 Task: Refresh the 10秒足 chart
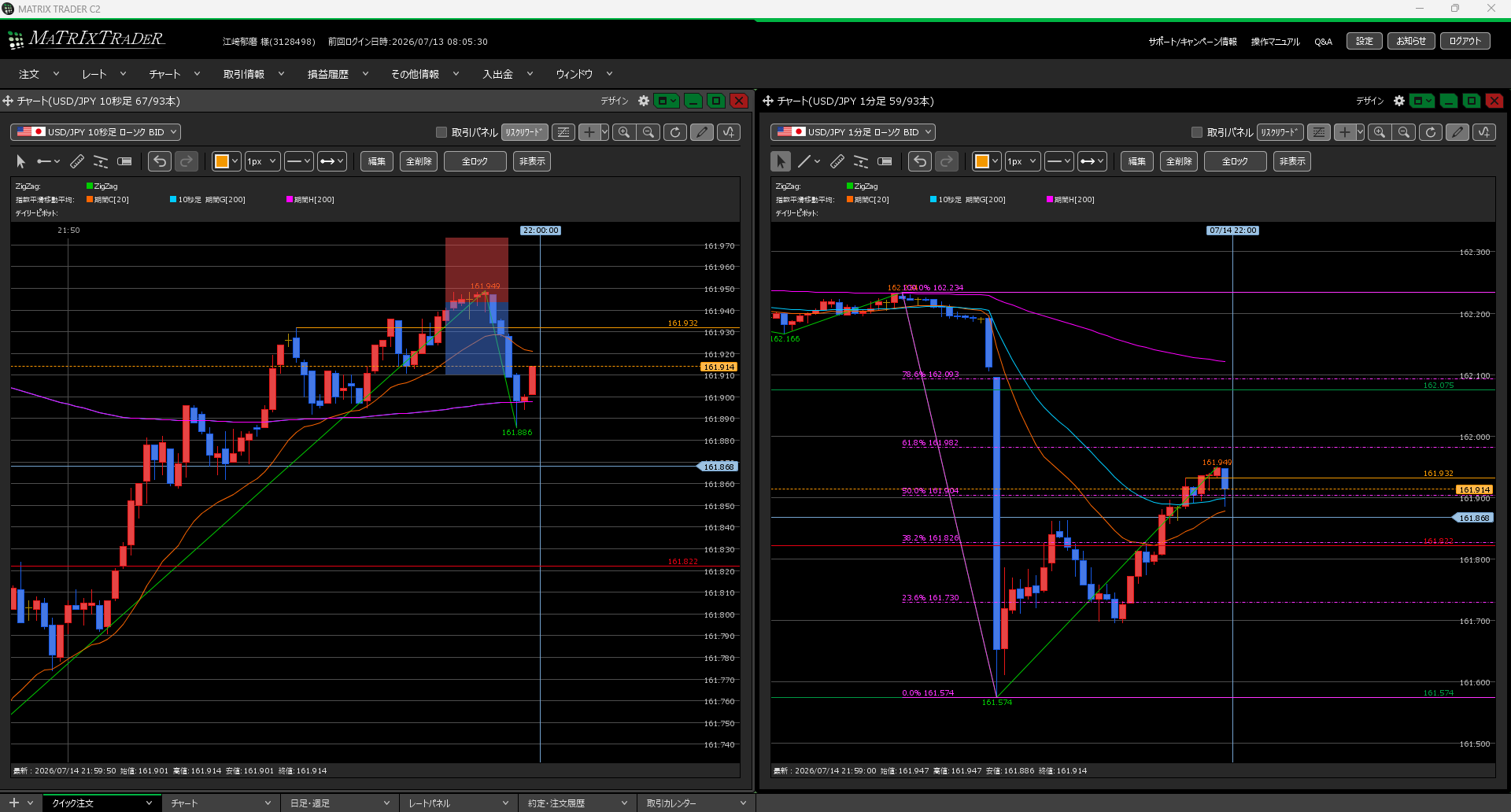coord(675,132)
